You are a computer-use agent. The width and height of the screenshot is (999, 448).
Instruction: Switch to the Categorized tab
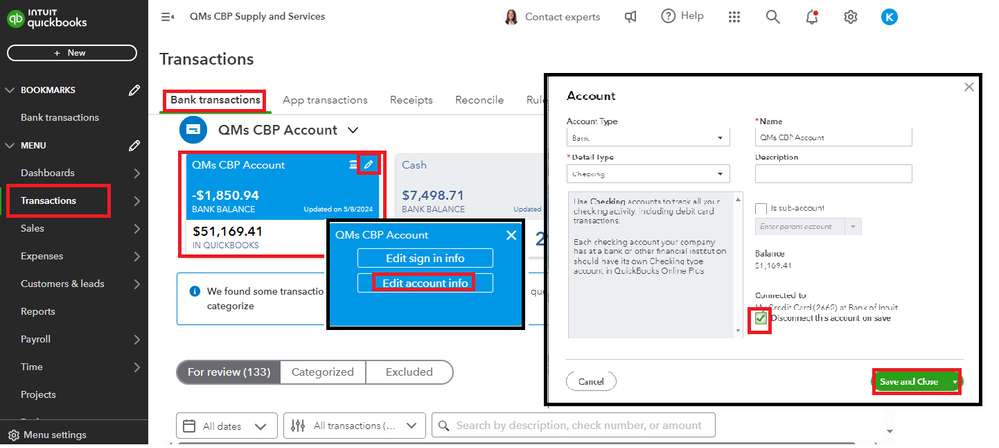322,372
